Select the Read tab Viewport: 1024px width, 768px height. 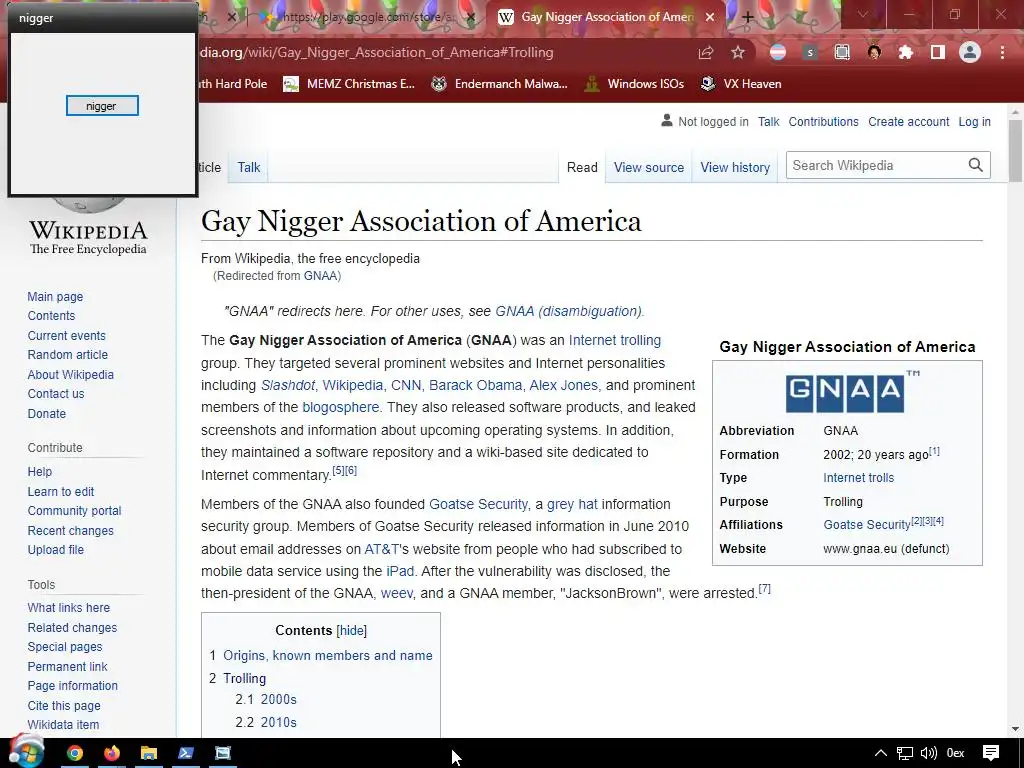click(582, 167)
